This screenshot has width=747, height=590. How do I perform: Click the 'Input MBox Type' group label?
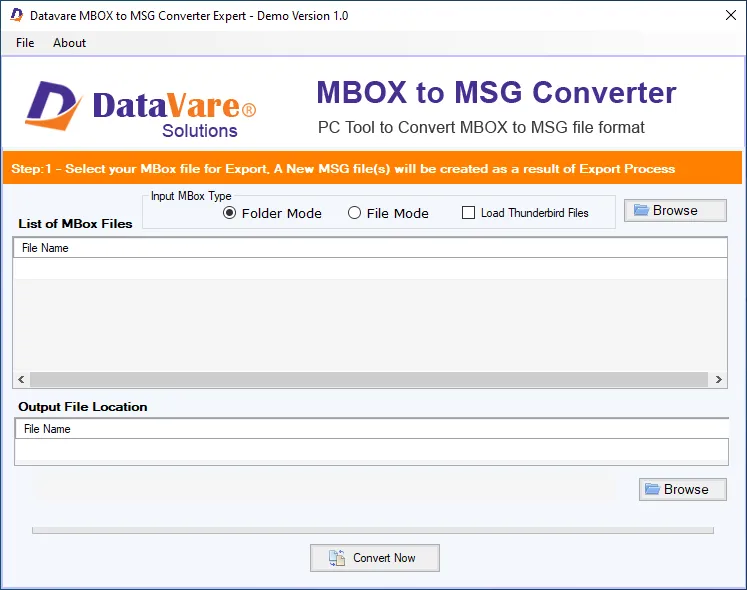(x=191, y=196)
